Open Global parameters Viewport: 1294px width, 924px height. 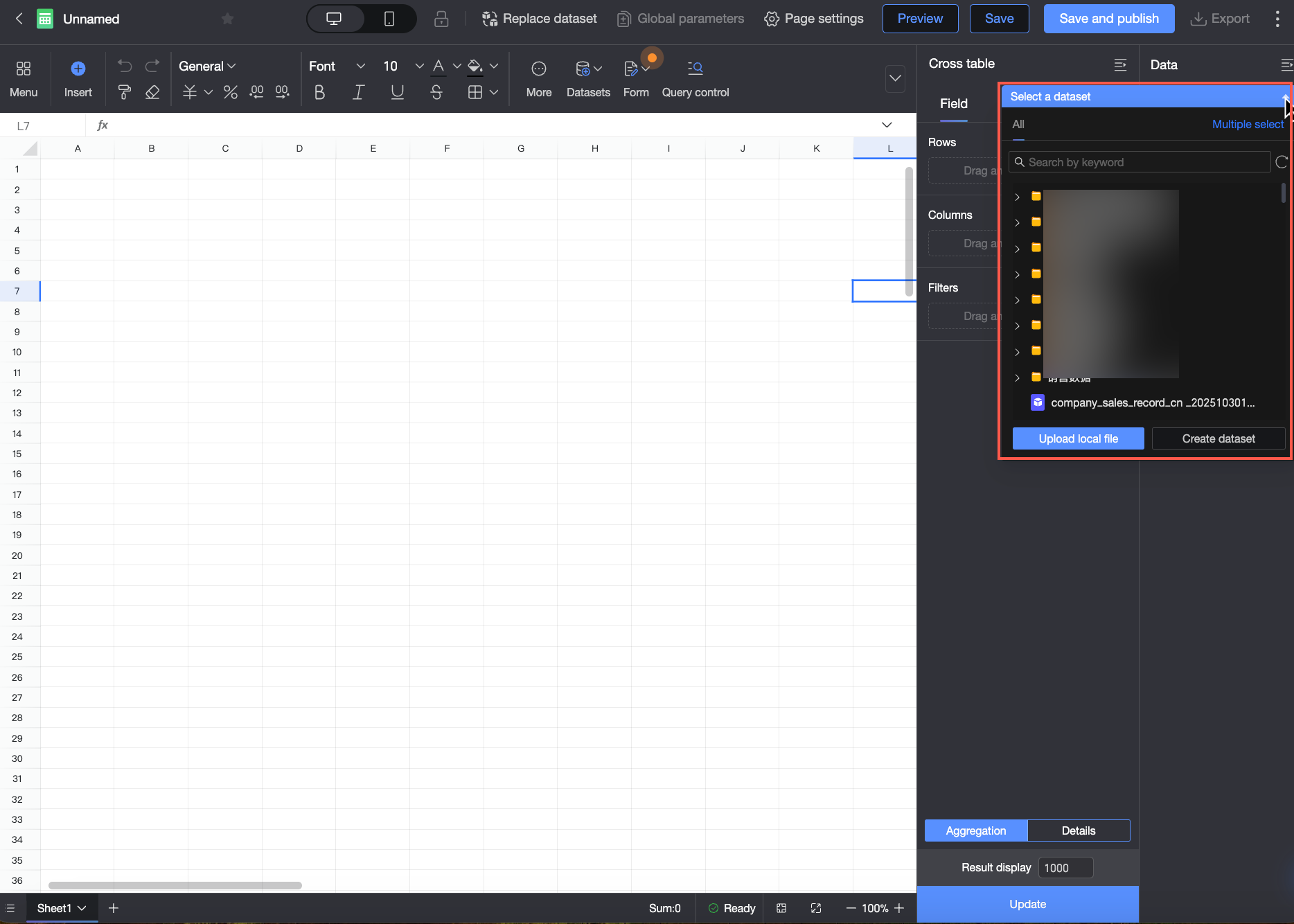point(681,19)
